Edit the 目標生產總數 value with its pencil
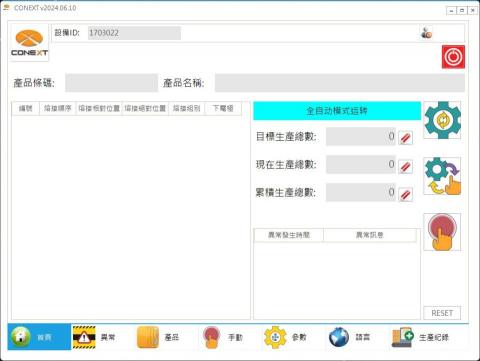 point(405,137)
